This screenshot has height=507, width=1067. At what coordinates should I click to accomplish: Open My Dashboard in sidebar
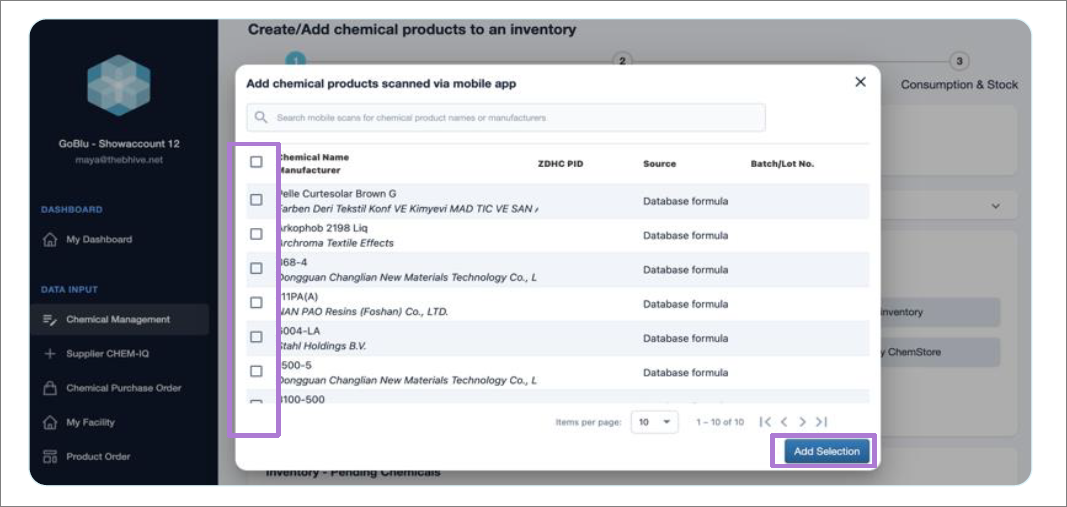(99, 240)
